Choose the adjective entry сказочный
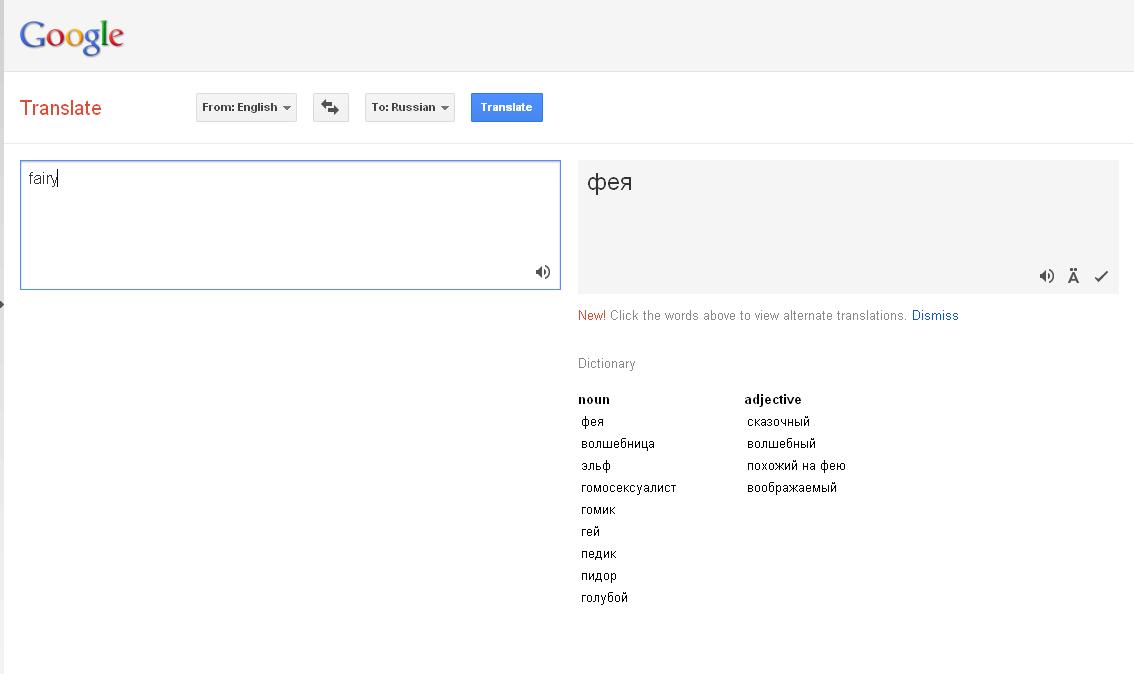Screen dimensions: 1134x674 (778, 422)
